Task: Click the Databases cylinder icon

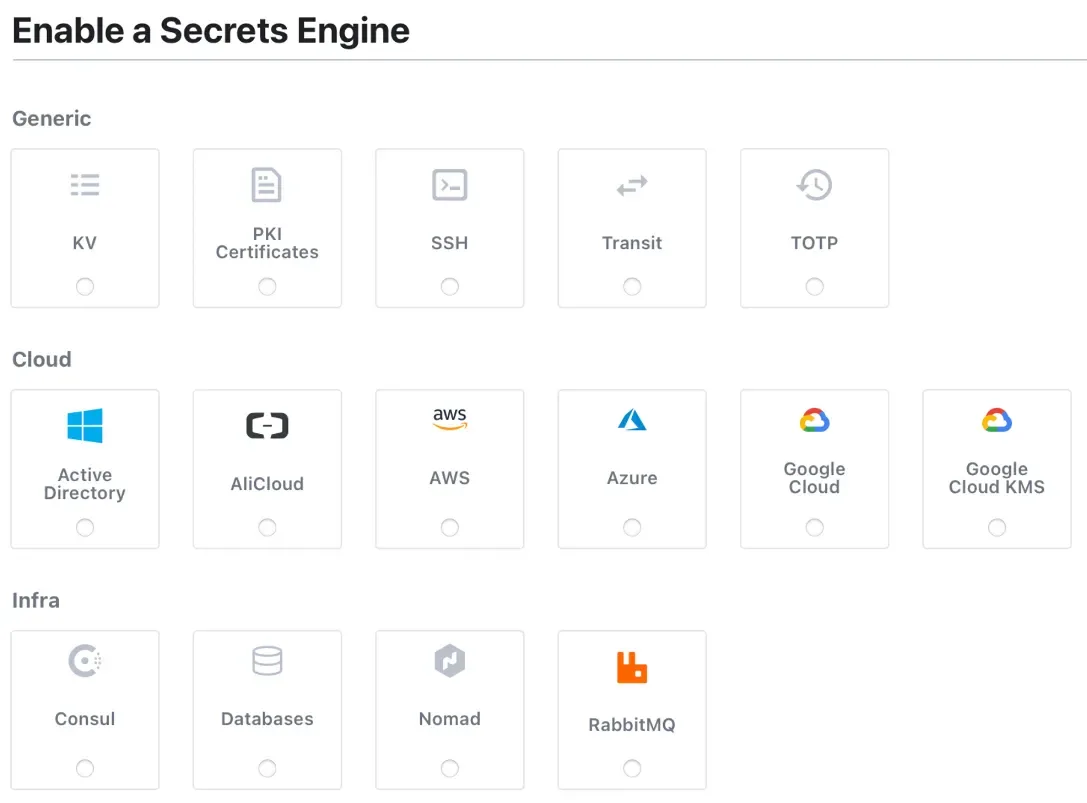Action: click(267, 660)
